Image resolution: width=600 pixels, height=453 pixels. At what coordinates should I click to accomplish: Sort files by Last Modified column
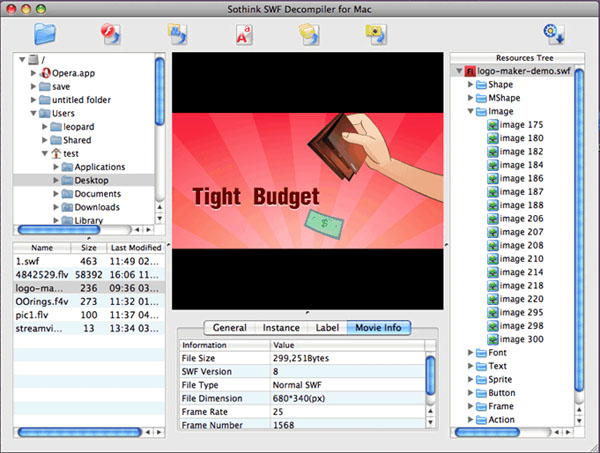click(x=136, y=248)
